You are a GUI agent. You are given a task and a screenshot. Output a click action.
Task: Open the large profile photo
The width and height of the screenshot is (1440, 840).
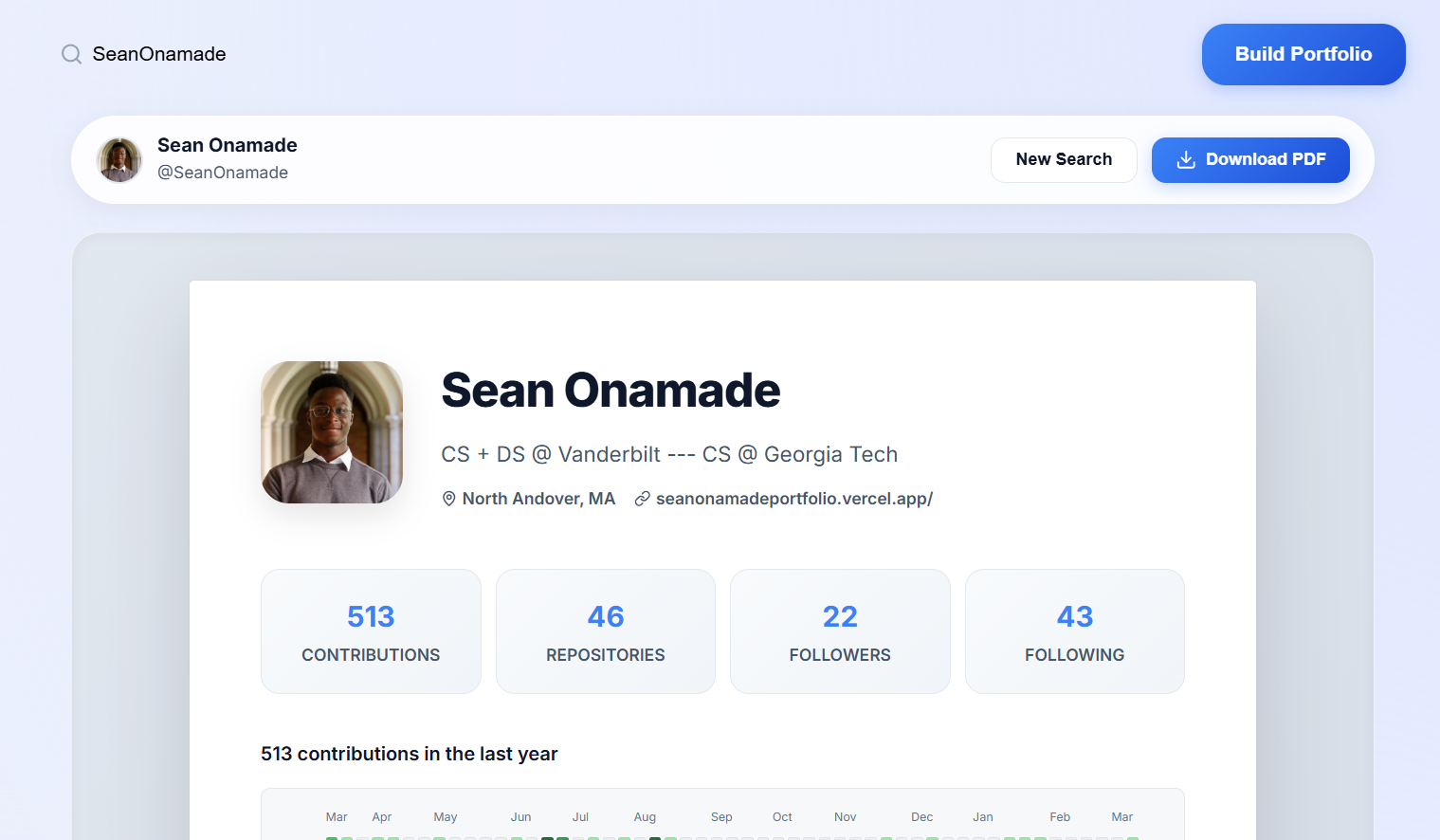point(332,432)
